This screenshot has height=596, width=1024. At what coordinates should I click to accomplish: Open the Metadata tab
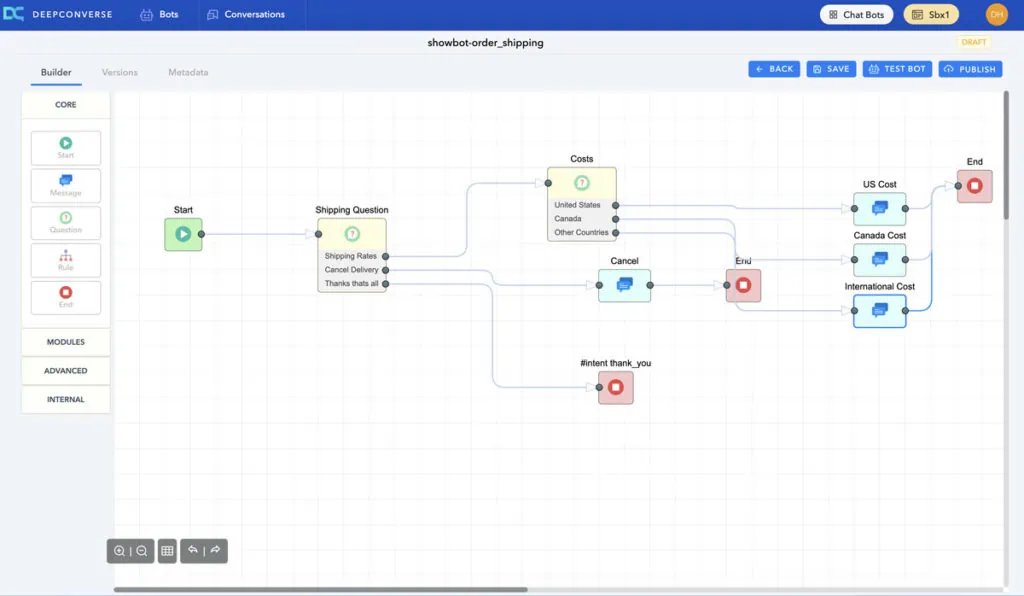[188, 72]
